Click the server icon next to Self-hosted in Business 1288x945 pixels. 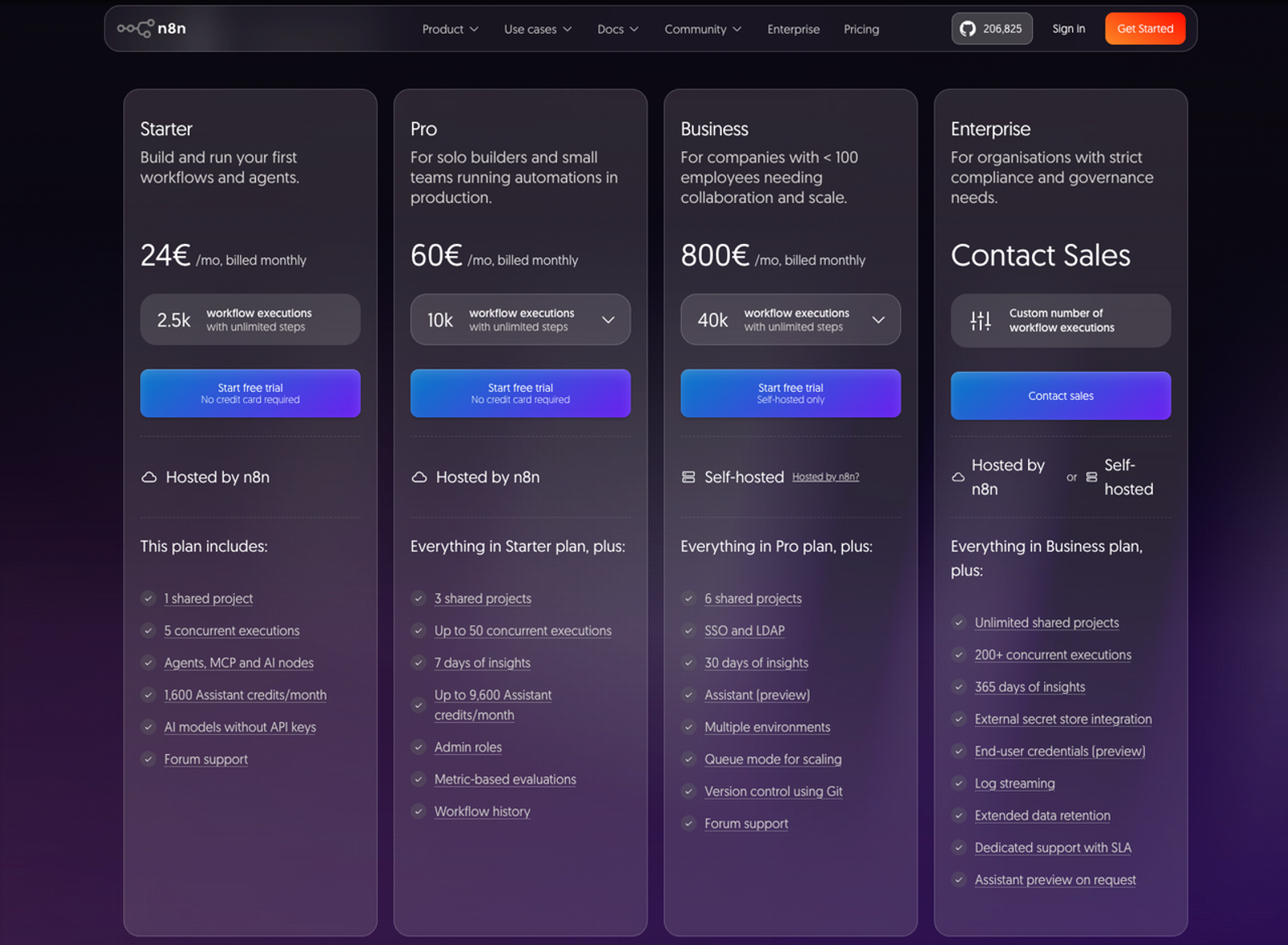688,477
